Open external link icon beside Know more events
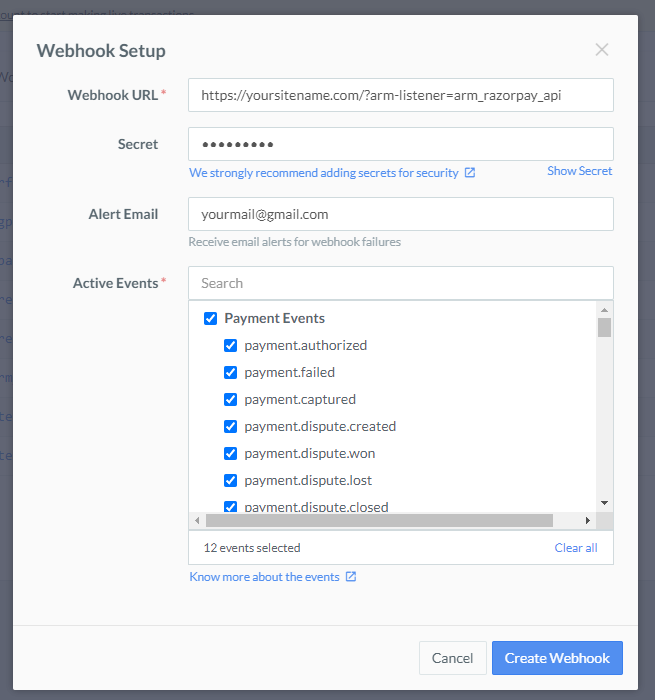The image size is (655, 700). [x=351, y=576]
